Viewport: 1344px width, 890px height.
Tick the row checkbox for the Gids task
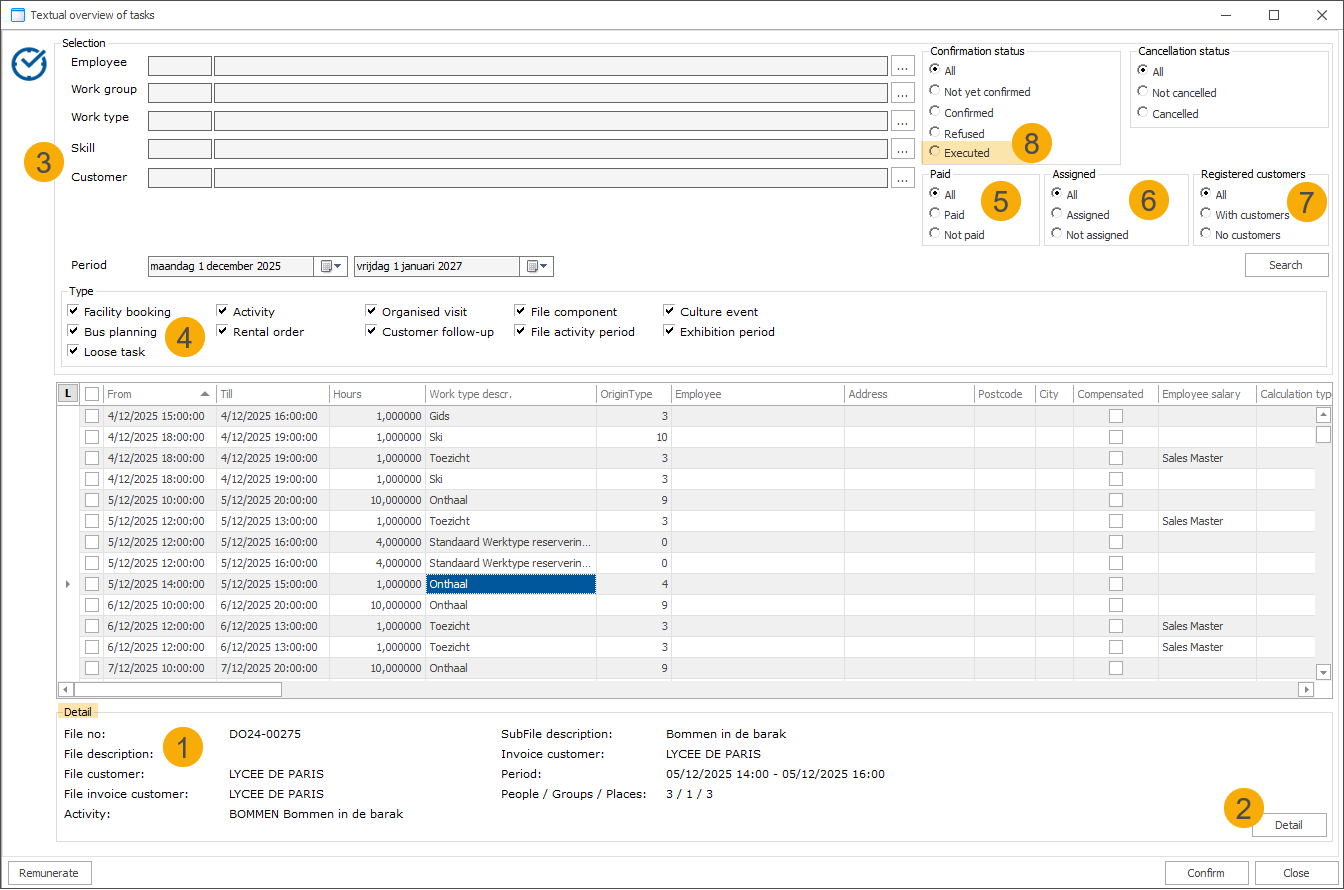tap(92, 415)
